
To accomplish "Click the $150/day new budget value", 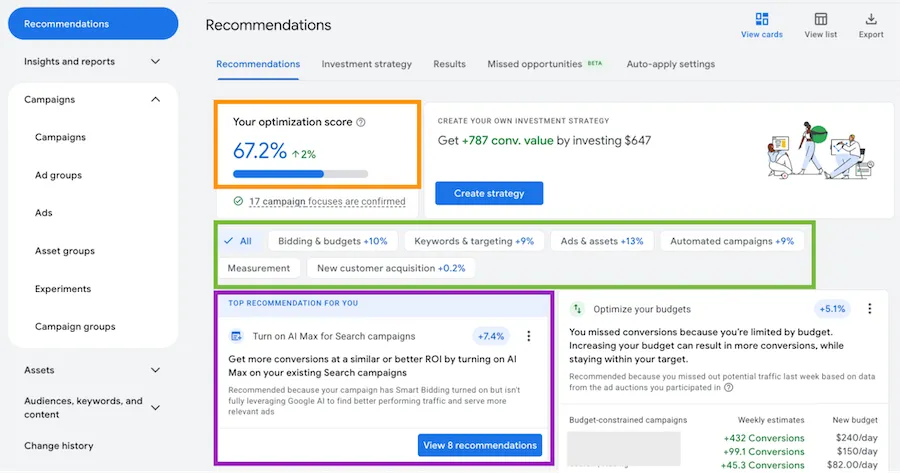I will tap(856, 452).
